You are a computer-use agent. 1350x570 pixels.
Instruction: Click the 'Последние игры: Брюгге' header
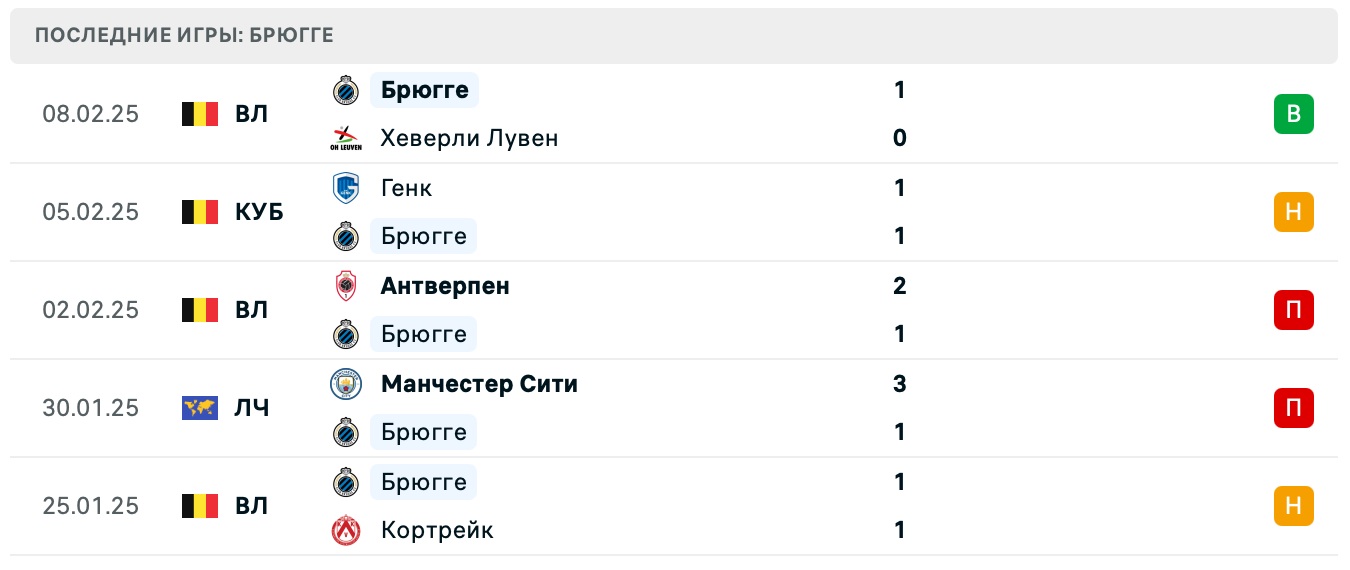click(184, 36)
